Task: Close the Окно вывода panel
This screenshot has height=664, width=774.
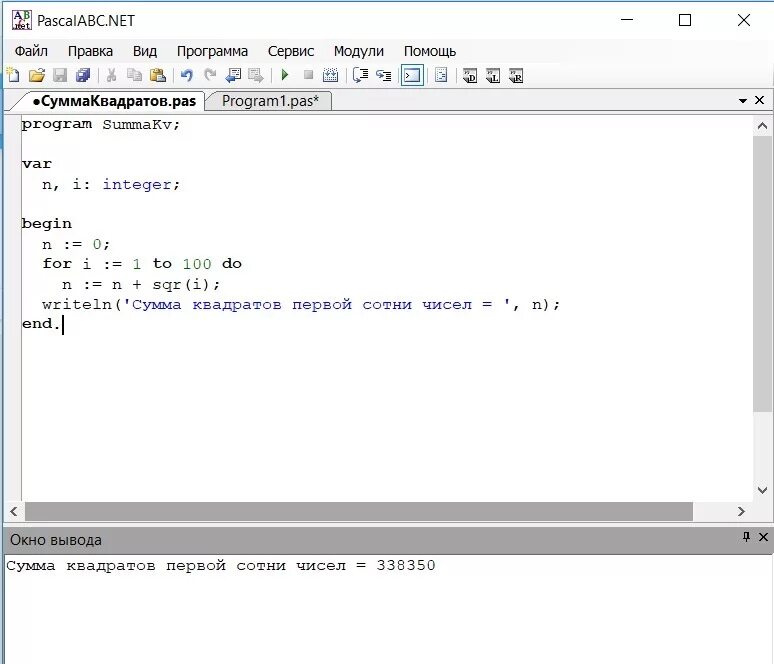Action: click(x=763, y=537)
